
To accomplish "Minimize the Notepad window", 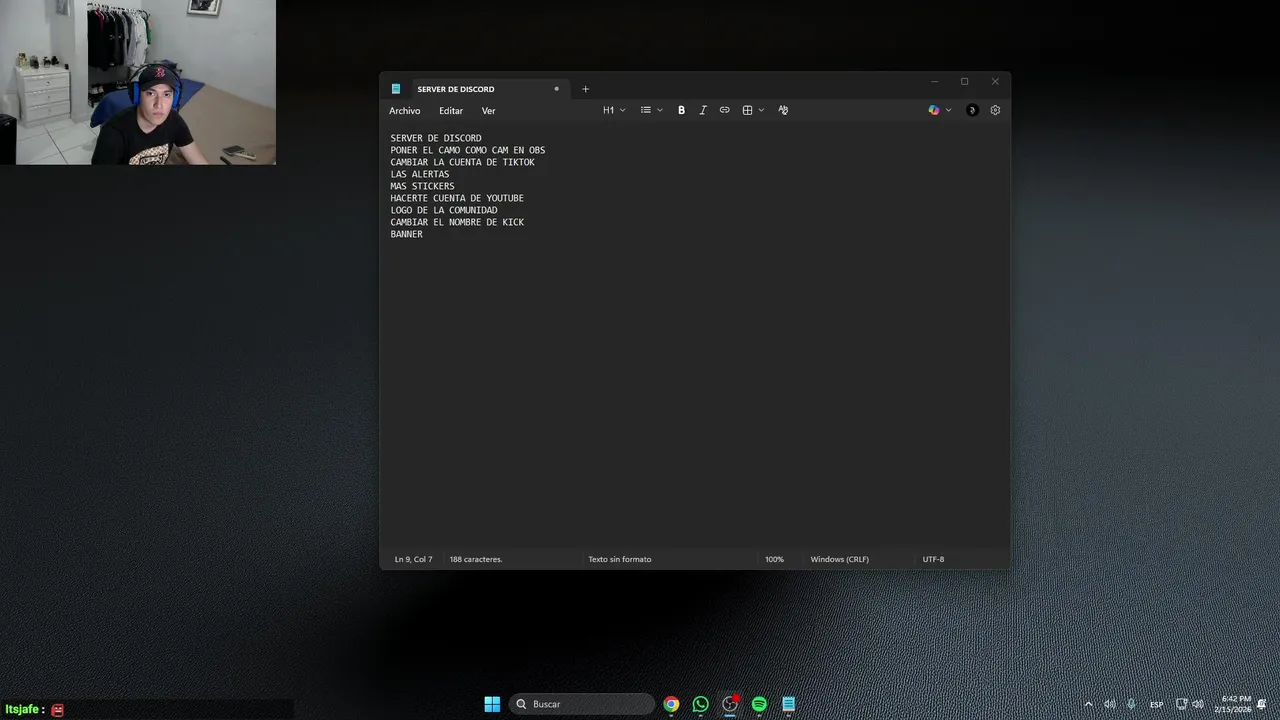I will click(x=934, y=82).
